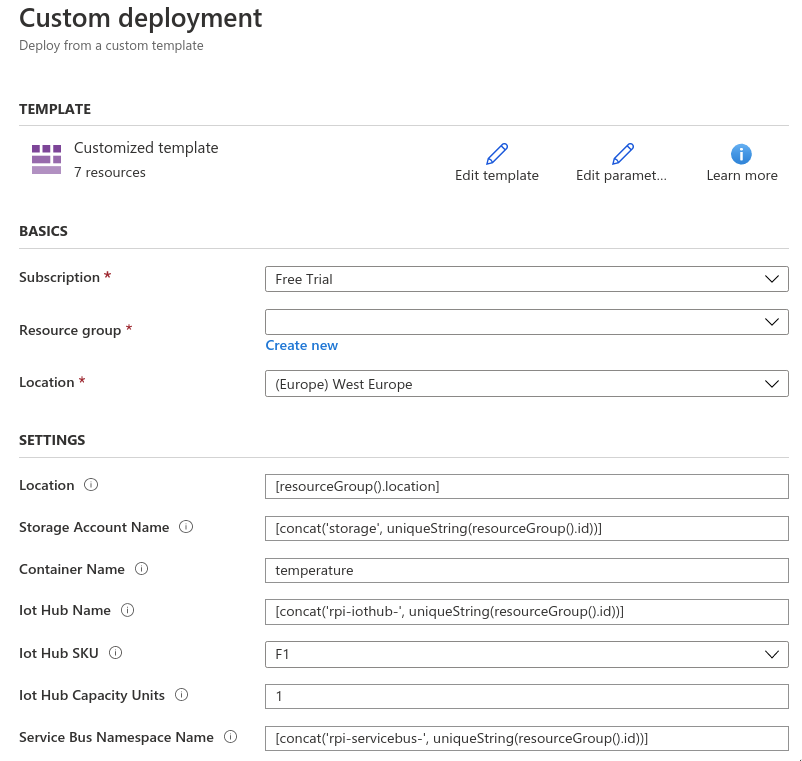
Task: Click the Iot Hub Capacity Units field
Action: [526, 696]
